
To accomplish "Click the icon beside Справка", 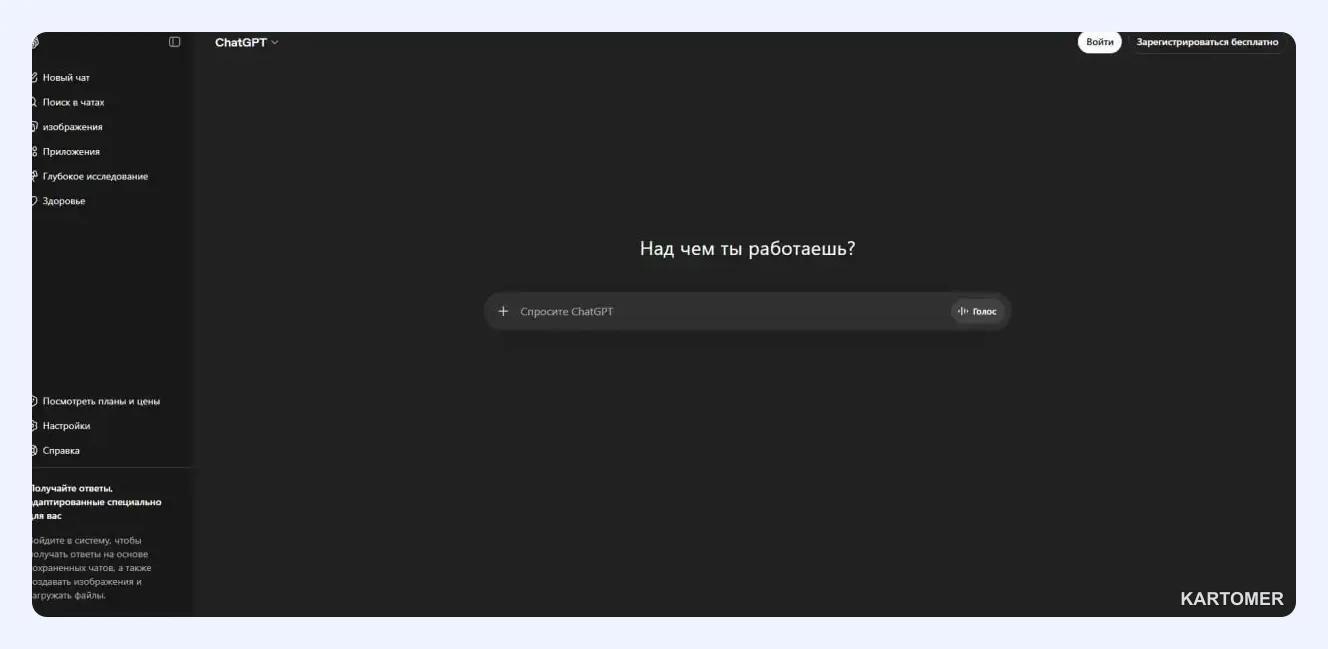I will point(34,450).
